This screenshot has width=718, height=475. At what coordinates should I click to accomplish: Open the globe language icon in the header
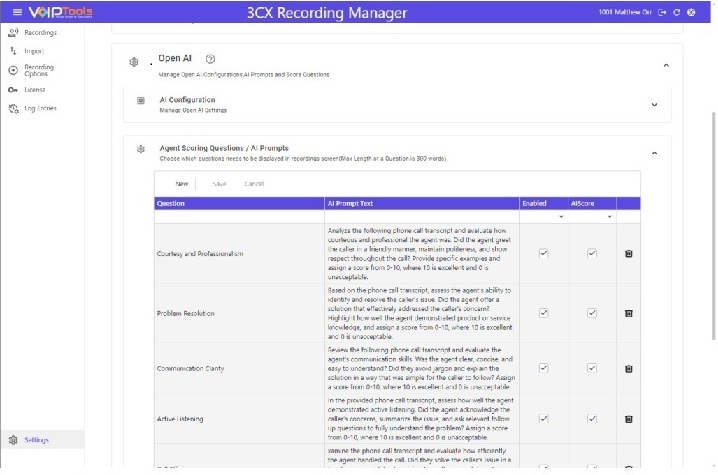691,12
